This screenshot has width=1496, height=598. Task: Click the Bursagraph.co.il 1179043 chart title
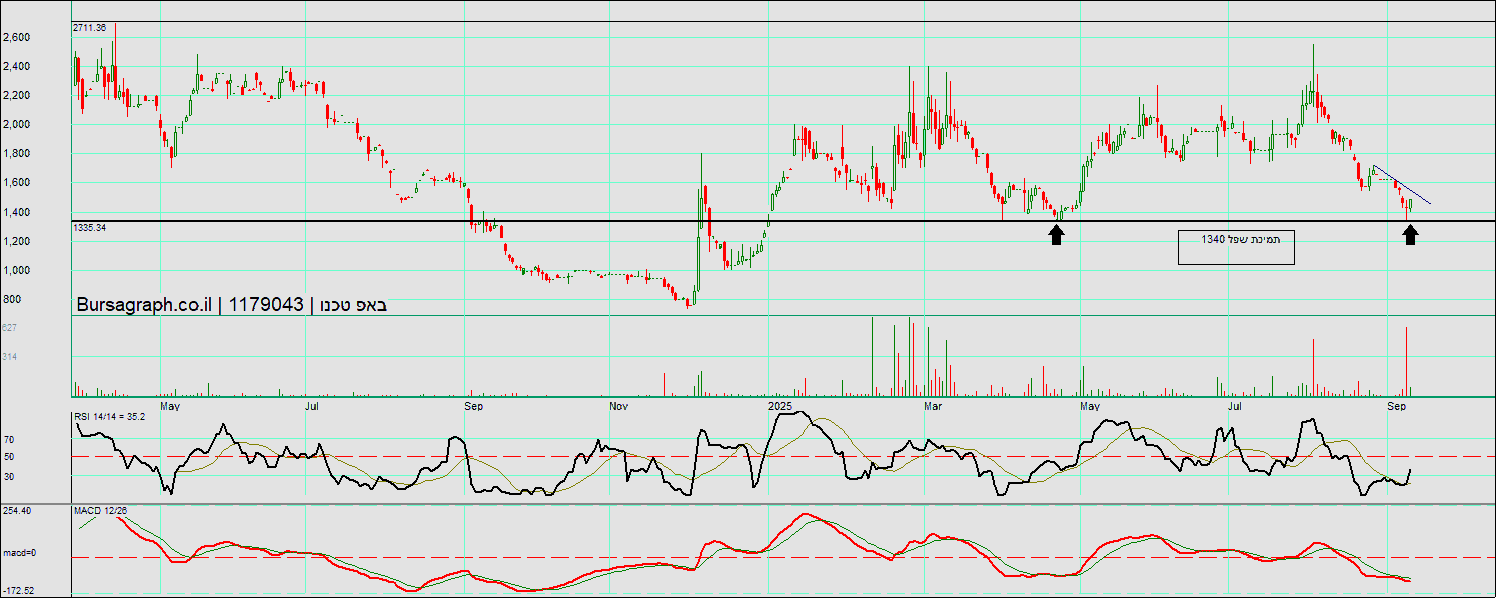pyautogui.click(x=231, y=305)
